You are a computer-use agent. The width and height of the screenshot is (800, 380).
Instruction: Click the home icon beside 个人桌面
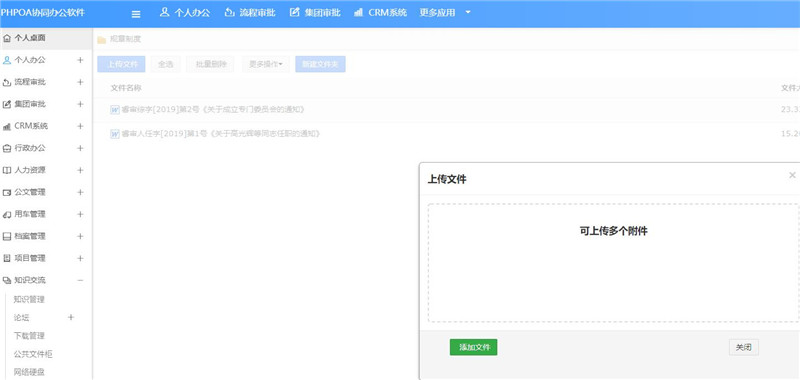7,38
